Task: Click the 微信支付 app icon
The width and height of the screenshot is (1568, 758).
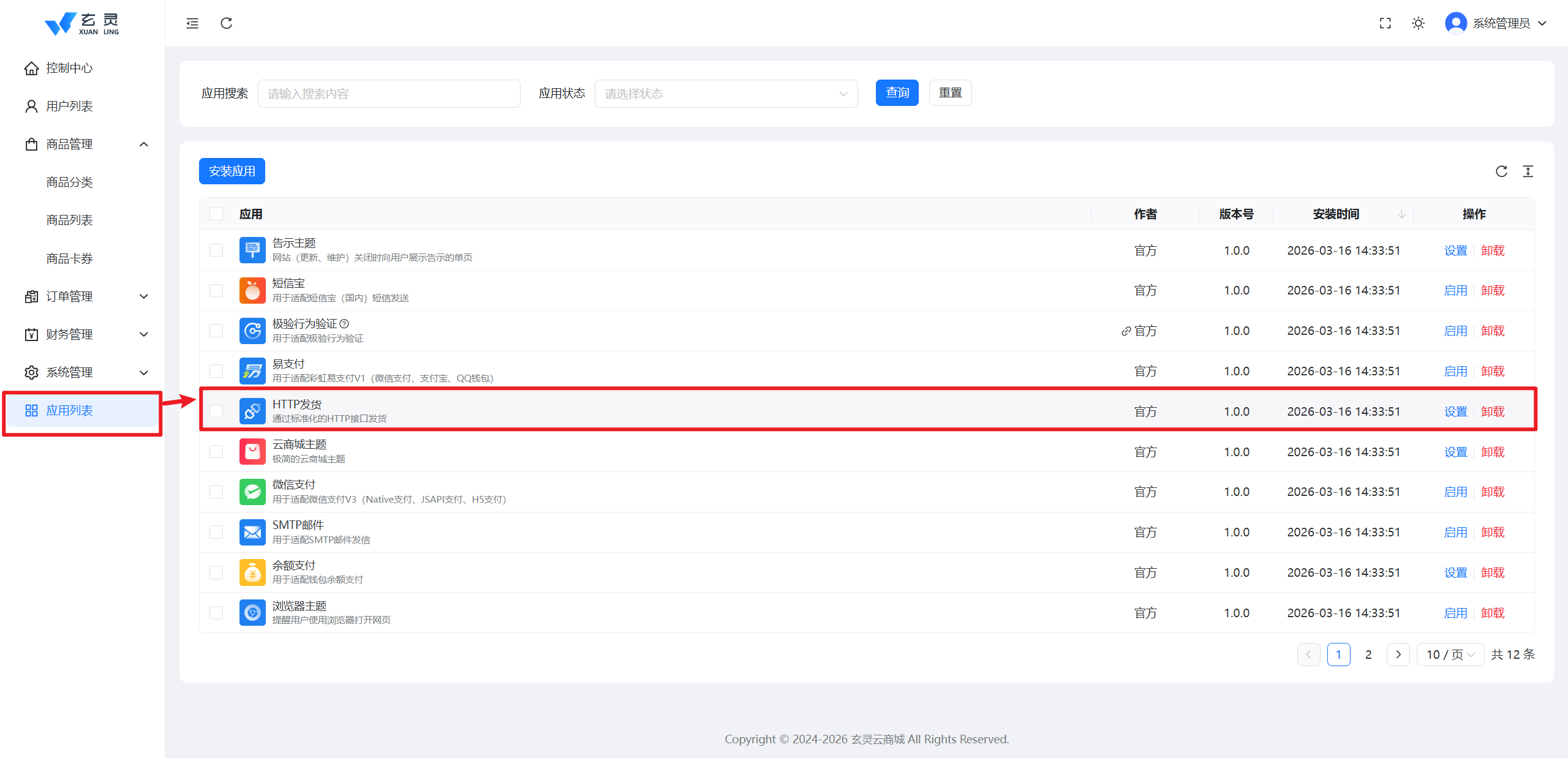Action: (x=252, y=492)
